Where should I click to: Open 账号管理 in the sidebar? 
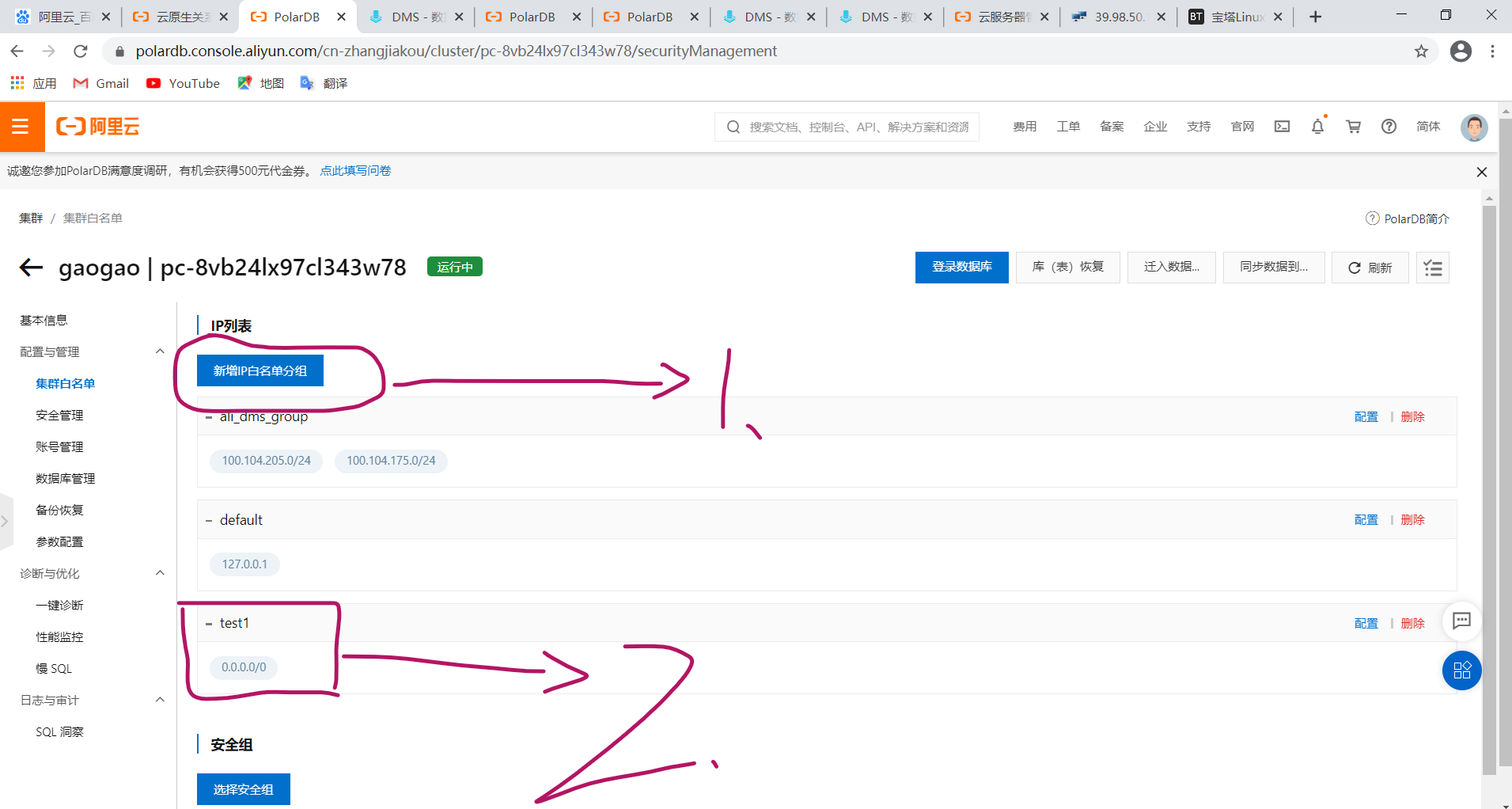tap(59, 446)
